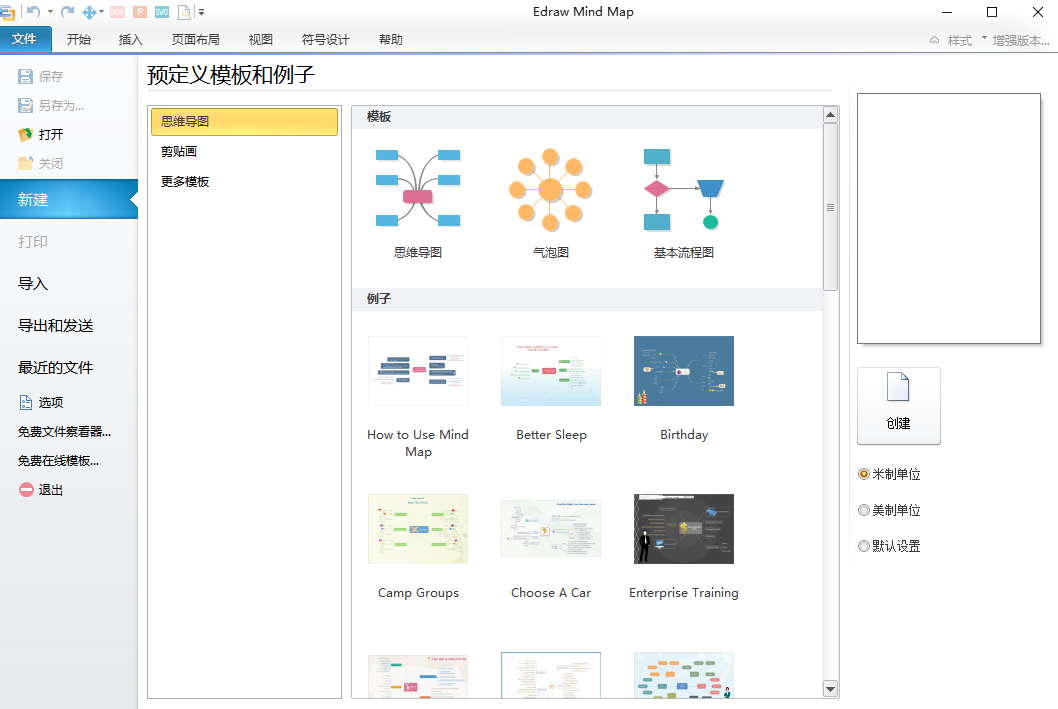Screen dimensions: 1058x709
Task: Select the 米制单位 metric units radio button
Action: (864, 474)
